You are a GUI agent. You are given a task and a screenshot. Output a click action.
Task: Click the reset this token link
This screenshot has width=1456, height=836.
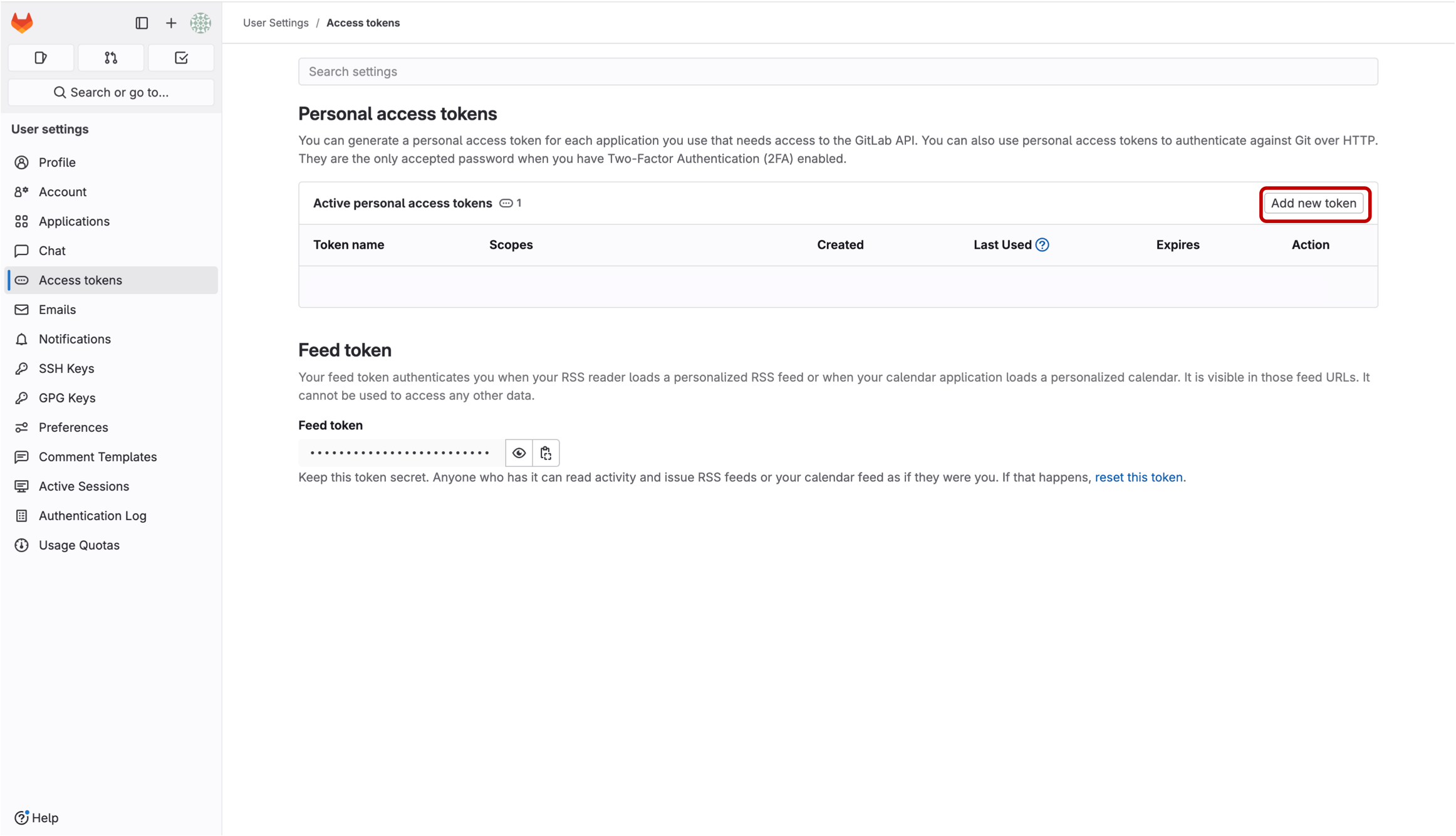coord(1138,478)
